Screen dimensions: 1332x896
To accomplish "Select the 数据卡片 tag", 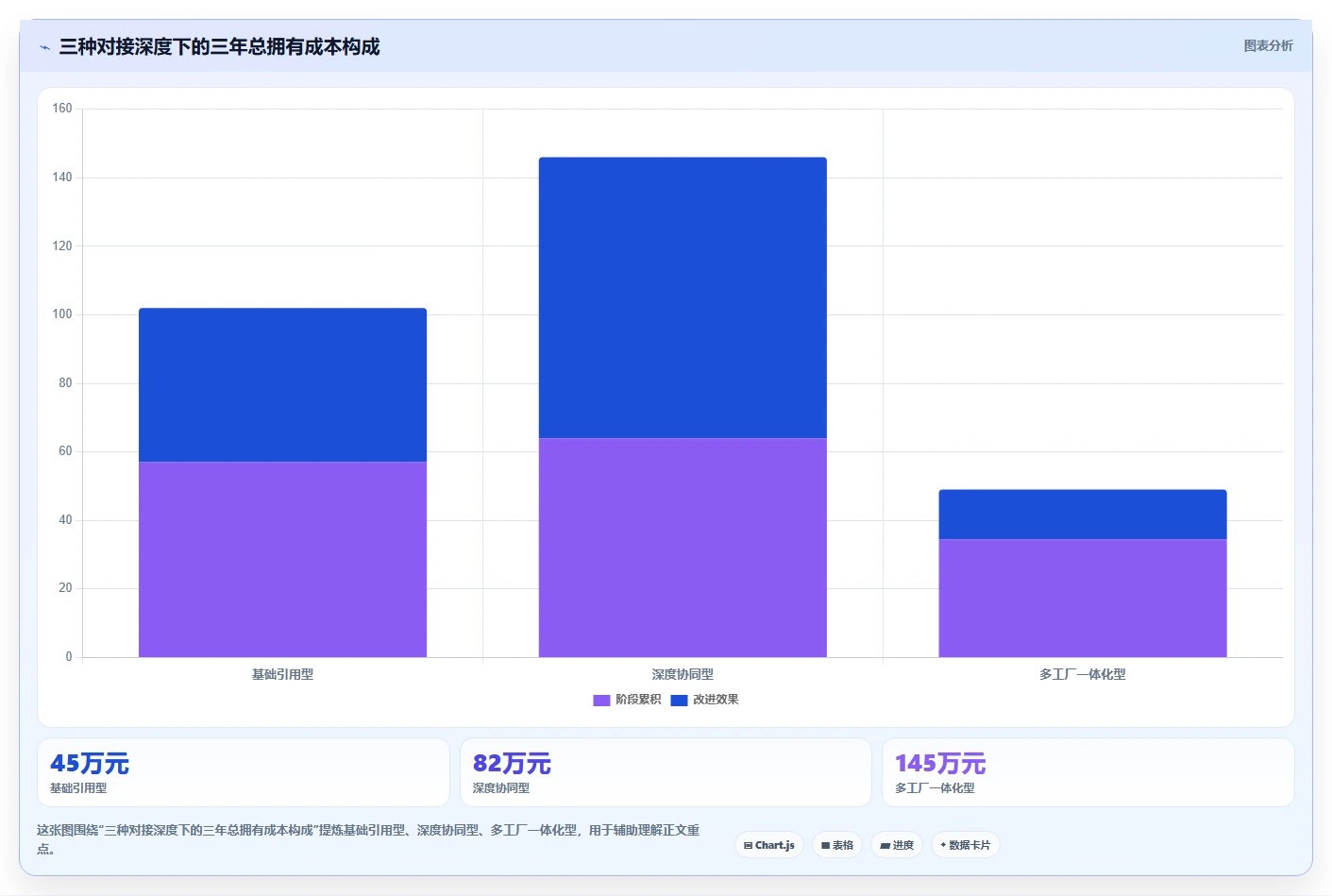I will [x=966, y=845].
